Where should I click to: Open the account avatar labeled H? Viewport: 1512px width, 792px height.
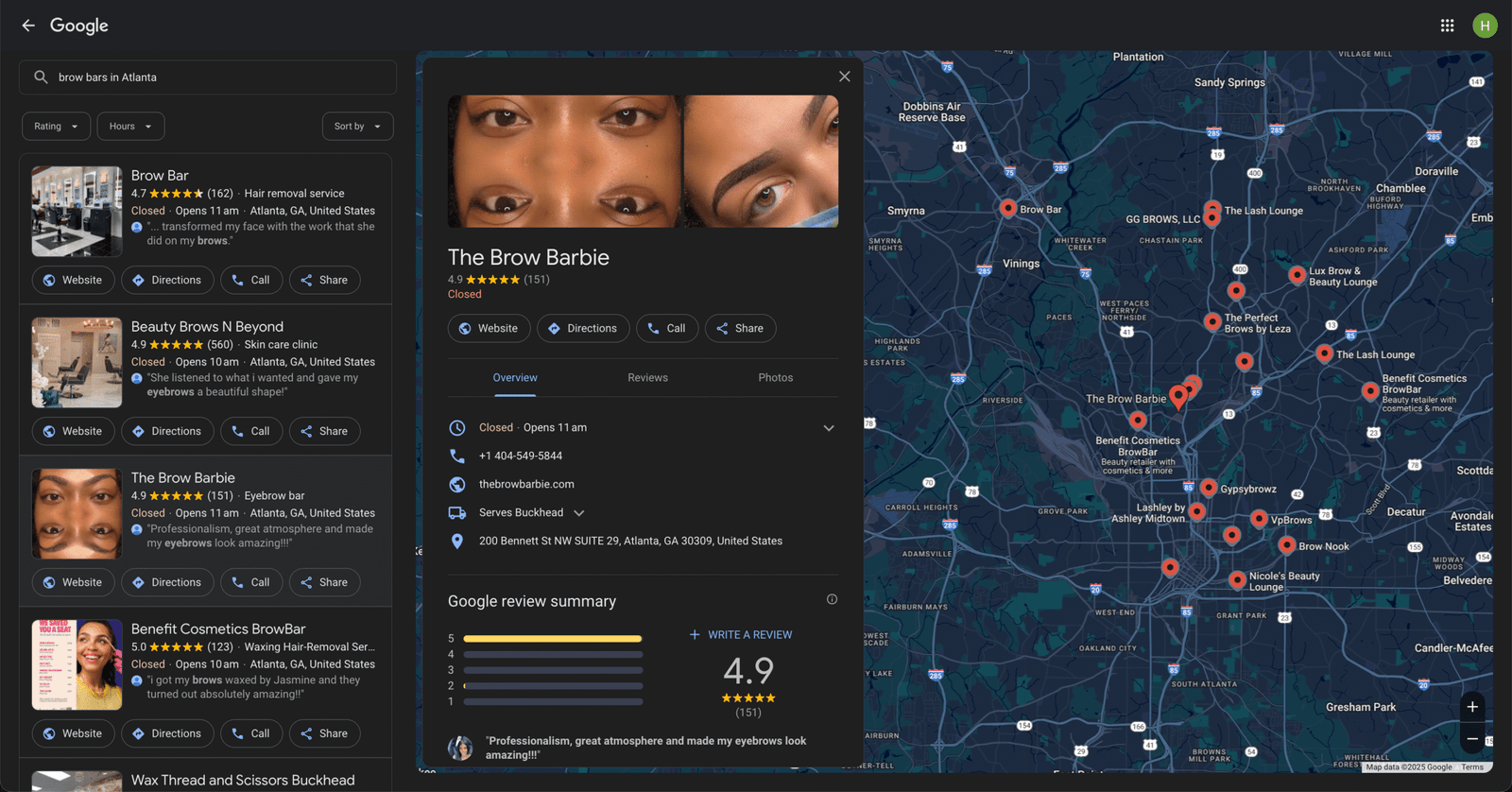pos(1485,26)
